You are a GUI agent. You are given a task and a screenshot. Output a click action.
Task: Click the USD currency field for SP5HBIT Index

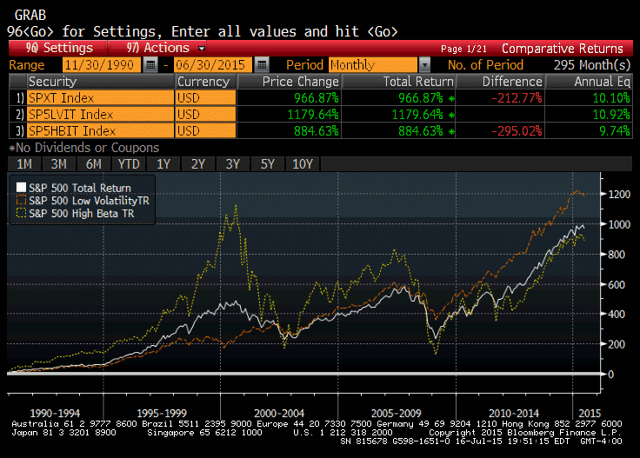pyautogui.click(x=206, y=131)
